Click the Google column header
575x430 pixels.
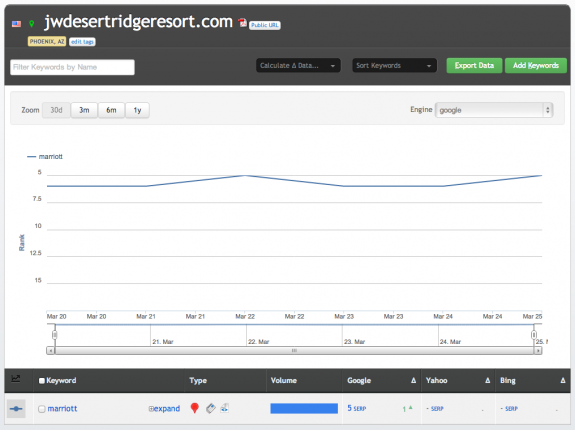click(x=359, y=381)
